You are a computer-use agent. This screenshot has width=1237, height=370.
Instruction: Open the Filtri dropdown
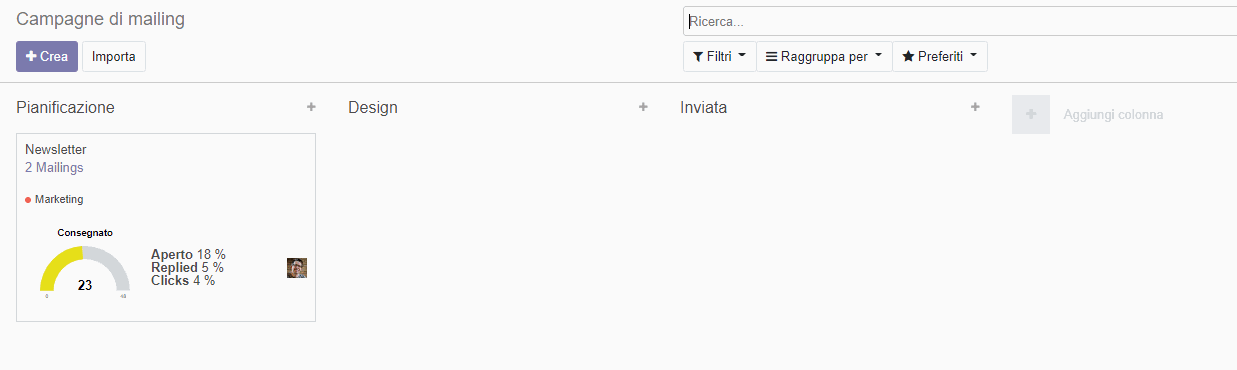[x=719, y=57]
